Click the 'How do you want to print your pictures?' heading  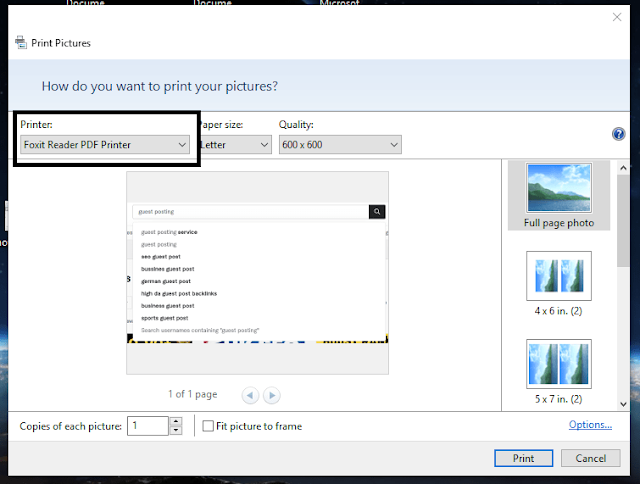(x=160, y=86)
